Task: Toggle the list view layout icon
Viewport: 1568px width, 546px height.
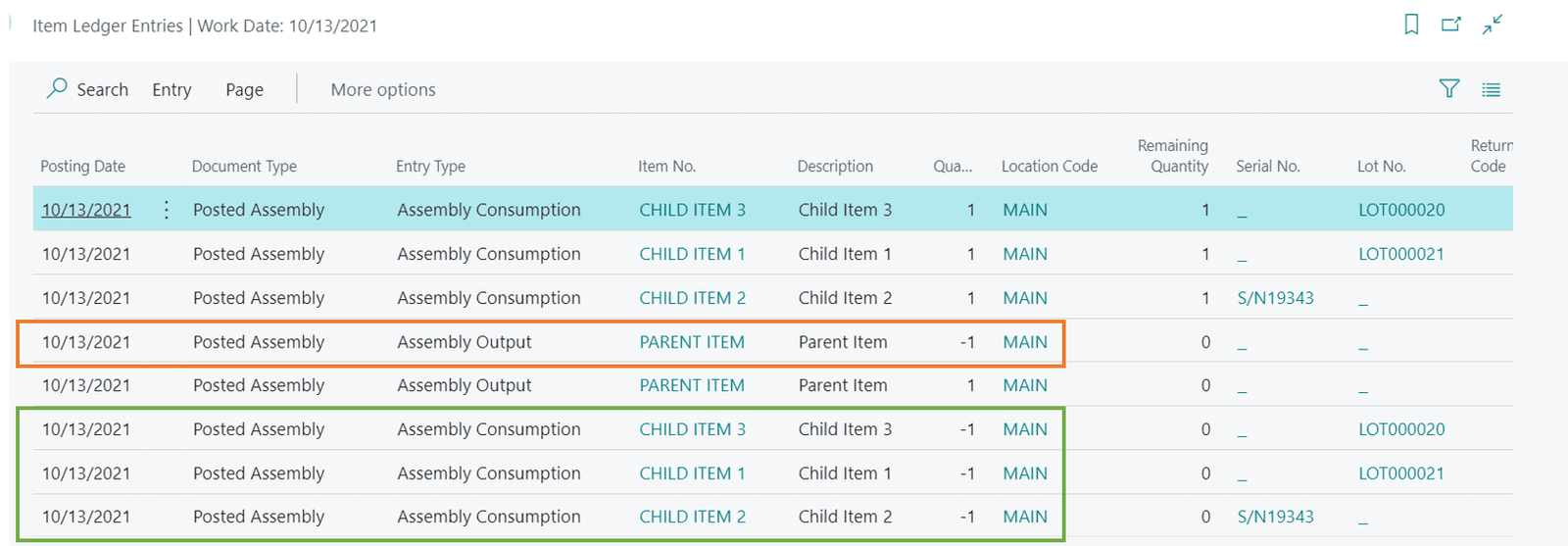Action: point(1491,89)
